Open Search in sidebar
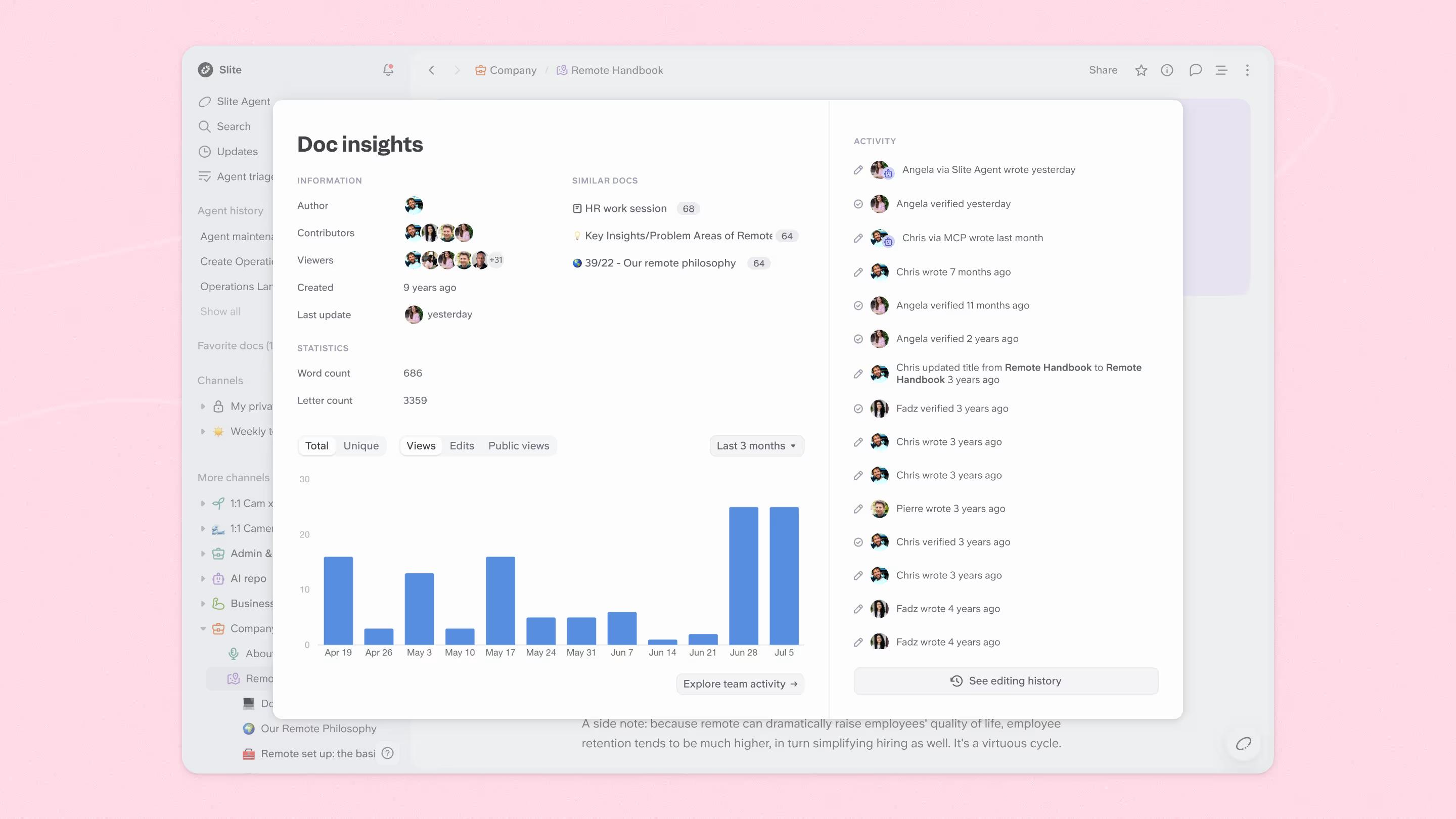Viewport: 1456px width, 819px height. click(224, 126)
